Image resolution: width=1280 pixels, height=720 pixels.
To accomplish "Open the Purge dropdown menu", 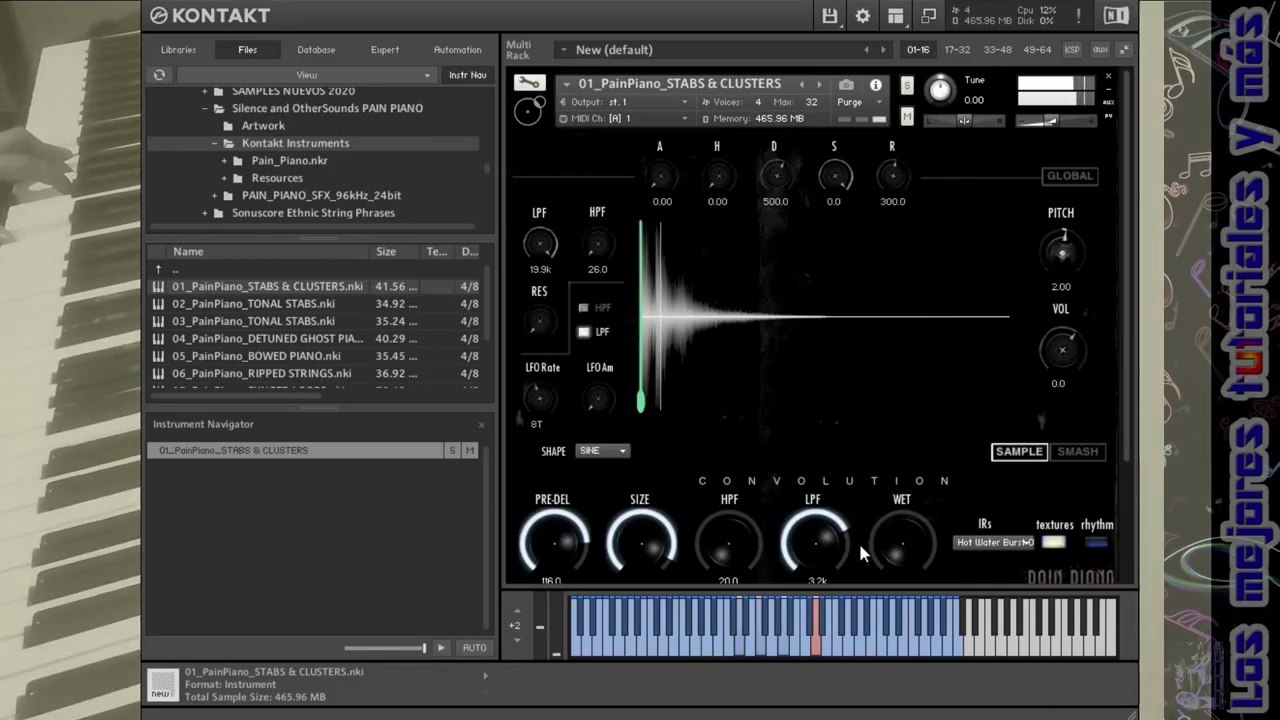I will [x=860, y=102].
